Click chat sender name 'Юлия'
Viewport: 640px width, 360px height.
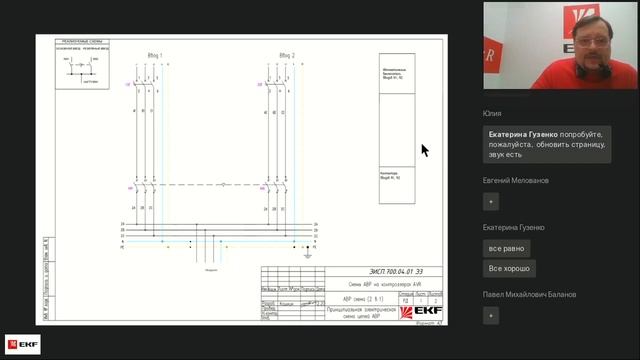click(x=492, y=113)
